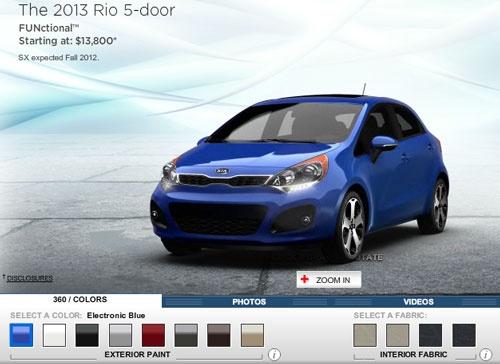Open the VIDEOS tab
This screenshot has width=500, height=364.
tap(418, 302)
